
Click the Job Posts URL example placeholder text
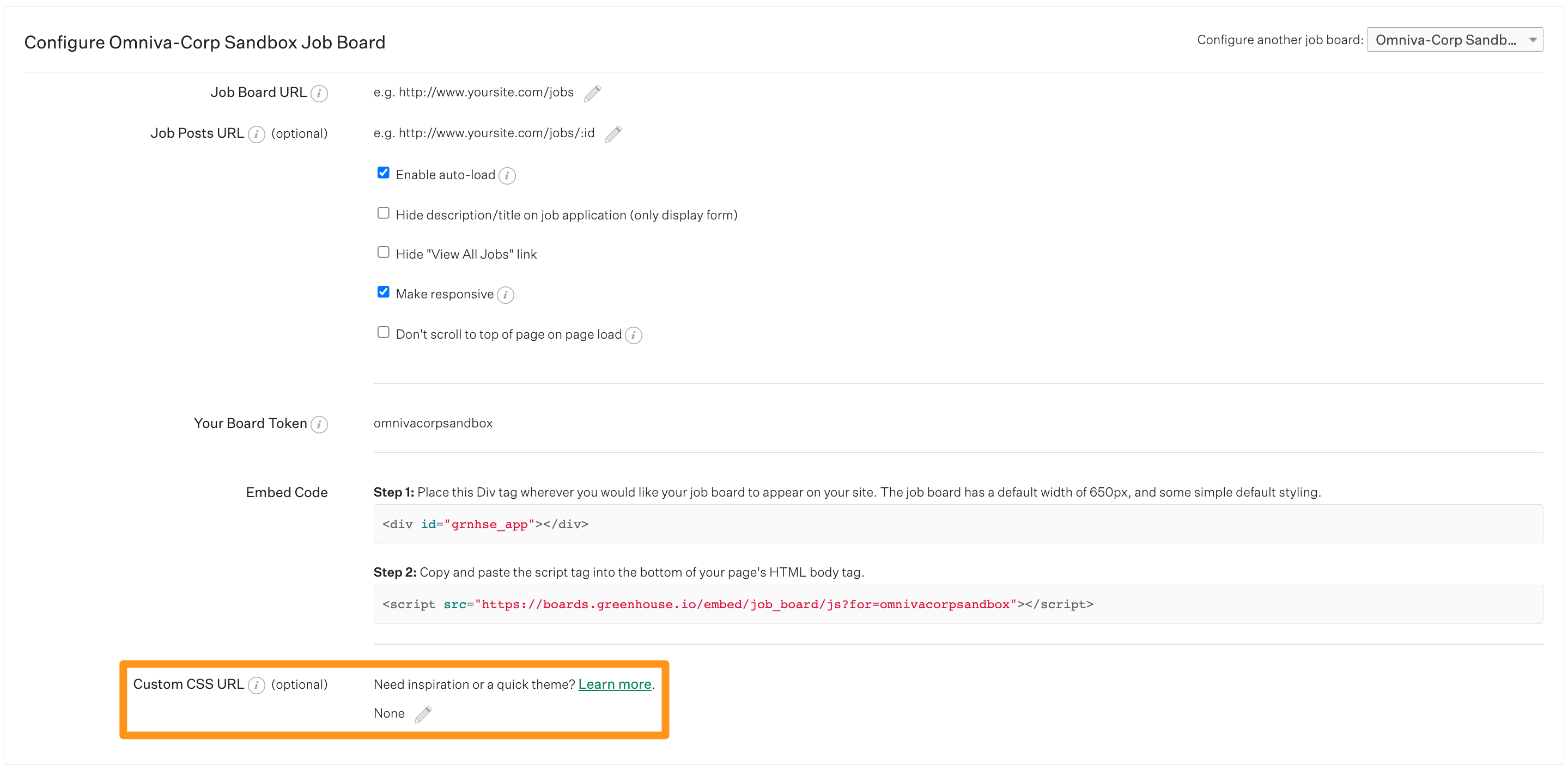pyautogui.click(x=484, y=133)
